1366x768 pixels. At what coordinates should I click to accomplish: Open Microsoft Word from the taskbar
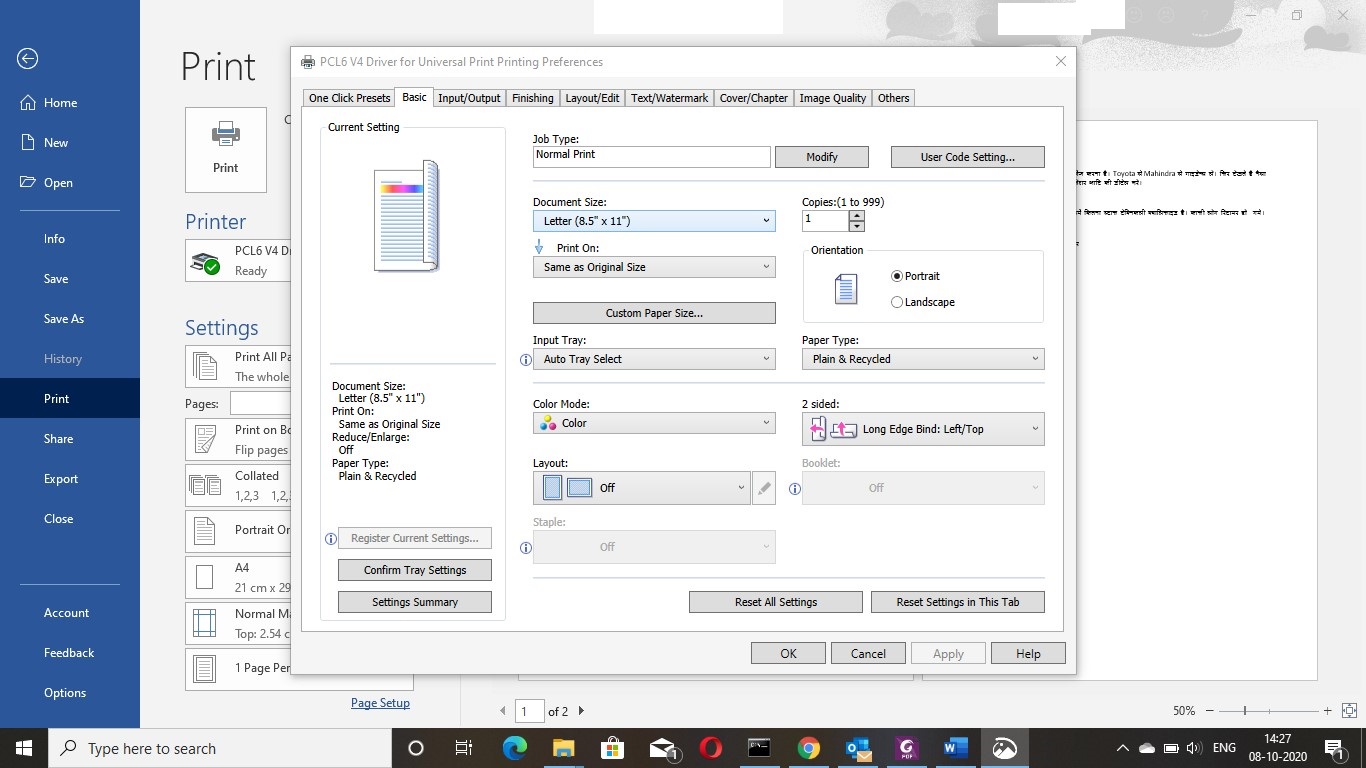tap(954, 748)
